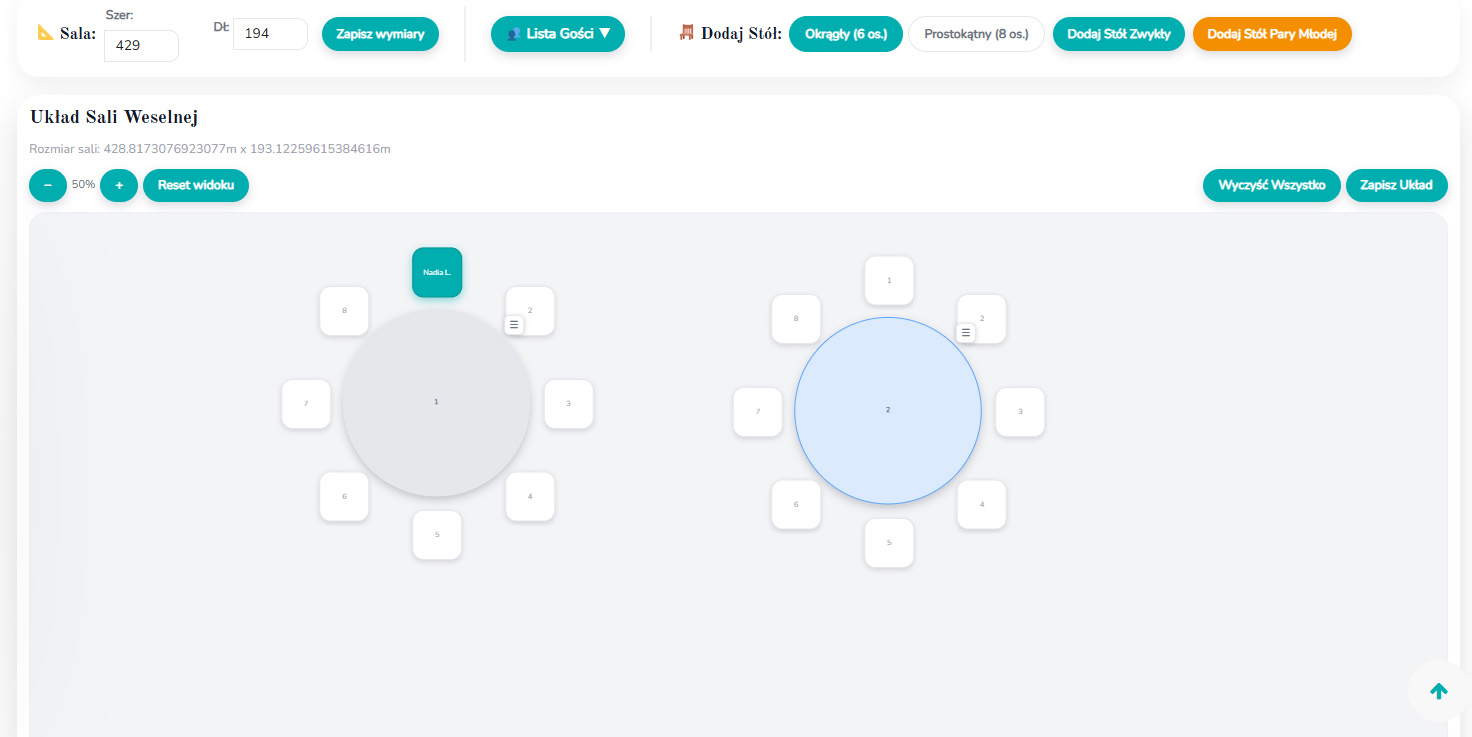Screen dimensions: 1472x737
Task: Click seat 5 at table 2
Action: [x=889, y=543]
